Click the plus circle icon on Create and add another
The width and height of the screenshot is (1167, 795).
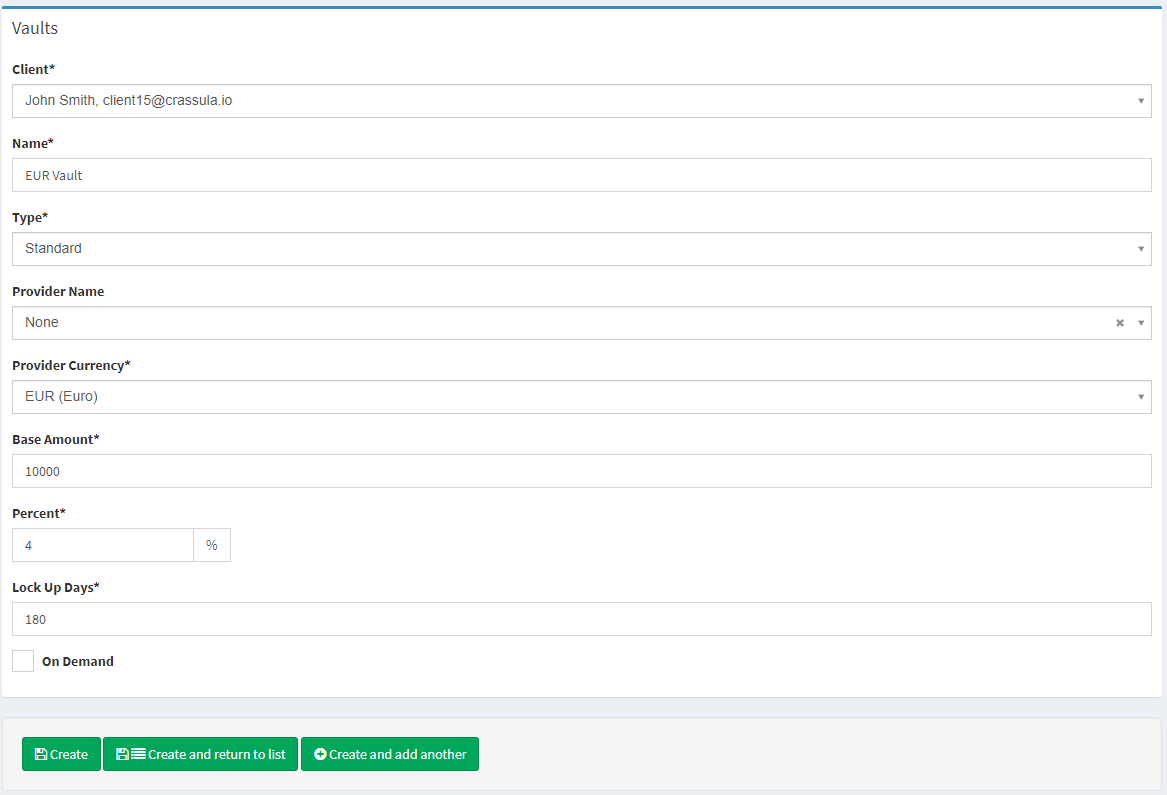320,755
